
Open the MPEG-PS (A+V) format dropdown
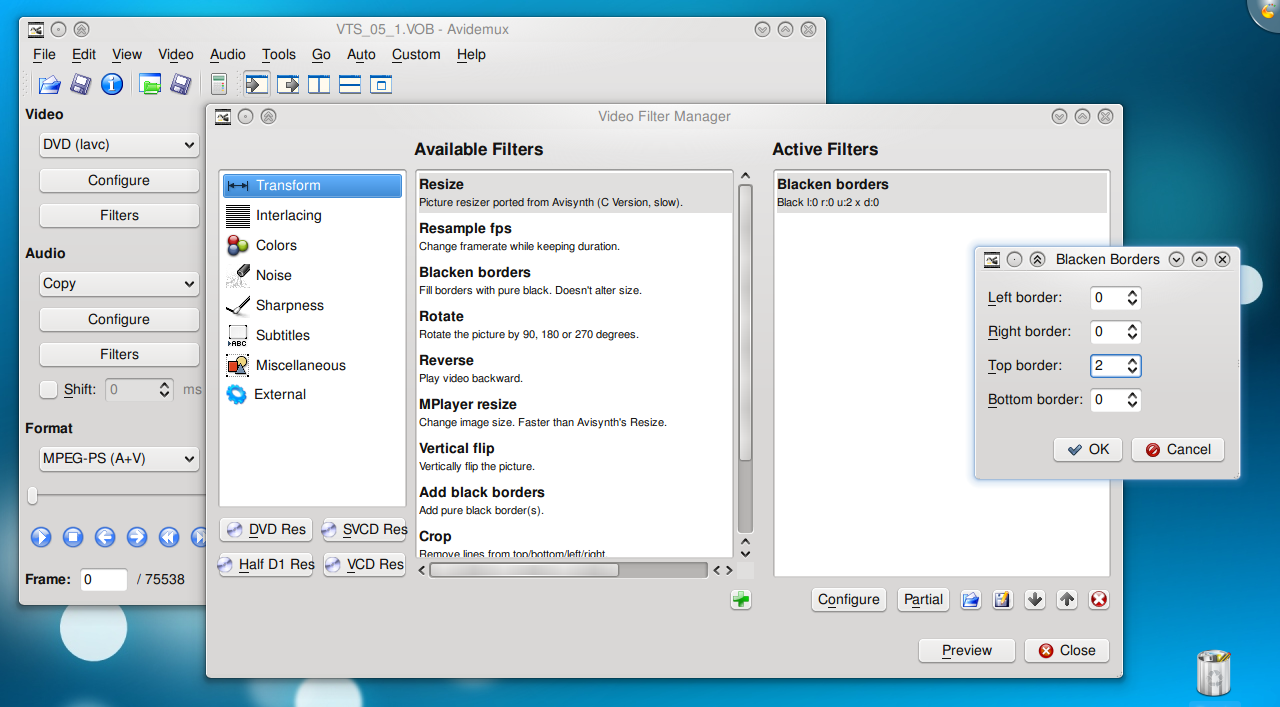tap(119, 458)
